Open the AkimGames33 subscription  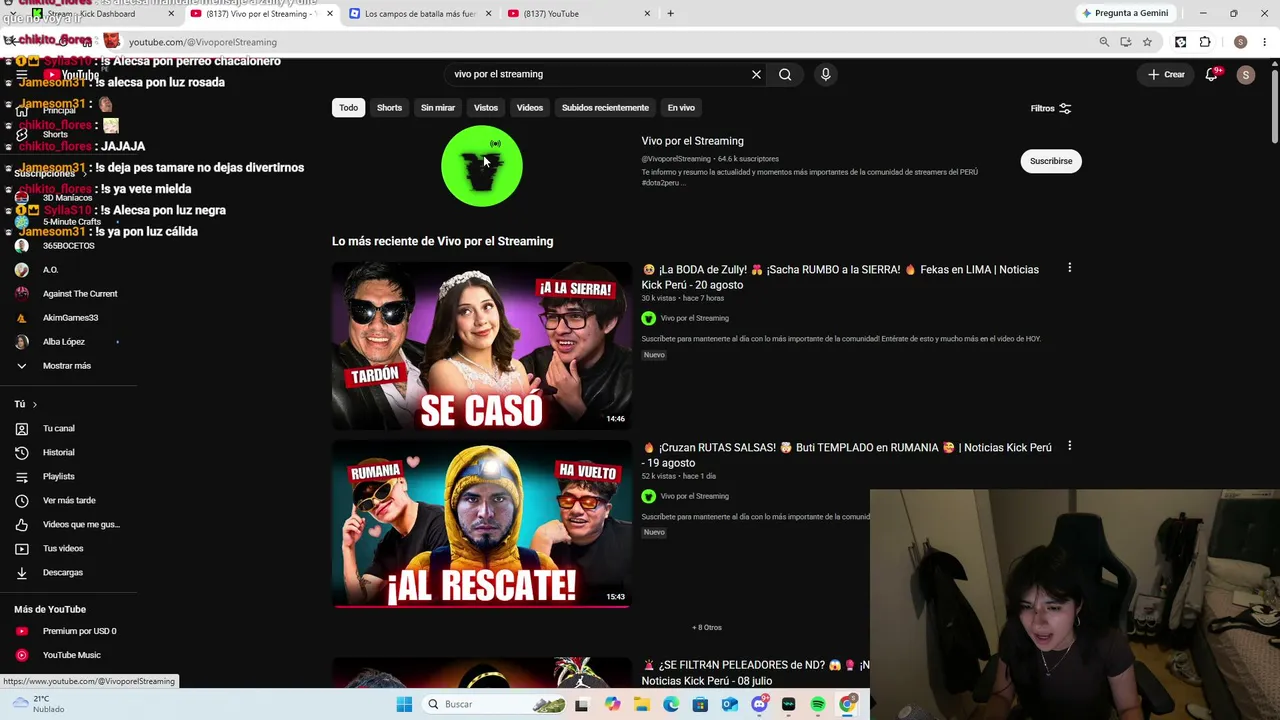[70, 318]
